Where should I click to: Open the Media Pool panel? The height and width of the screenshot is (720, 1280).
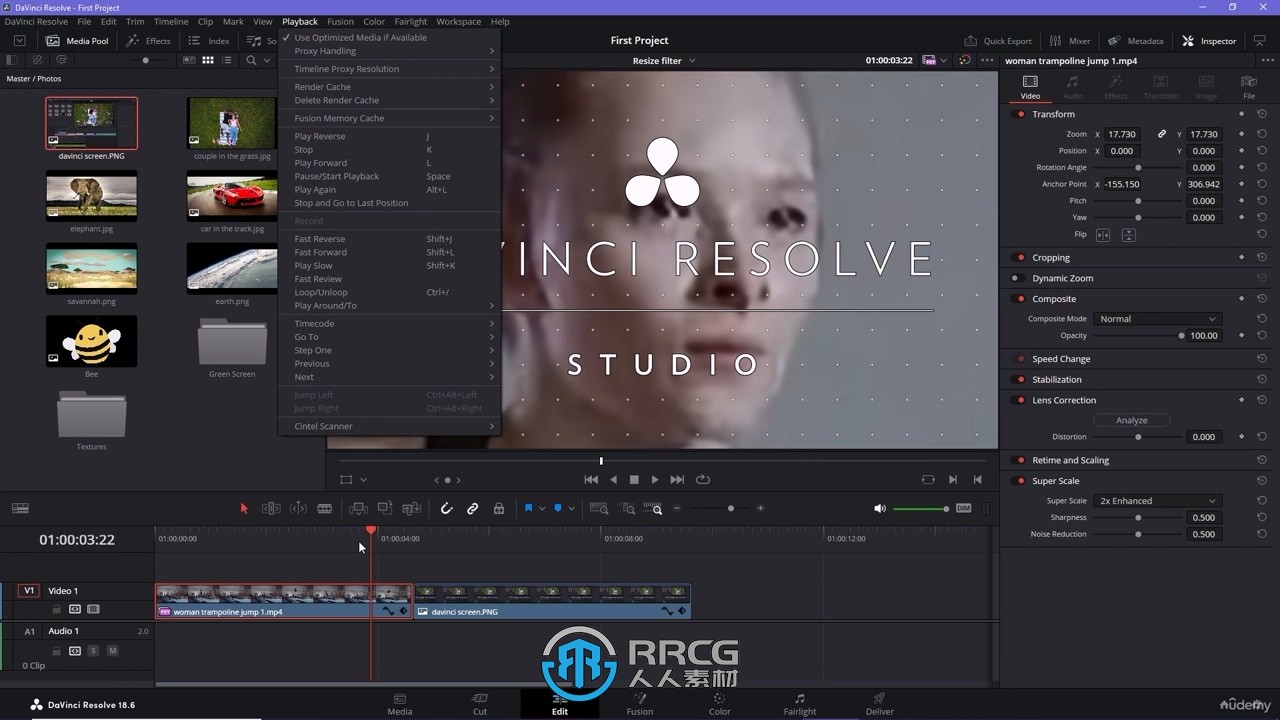78,41
